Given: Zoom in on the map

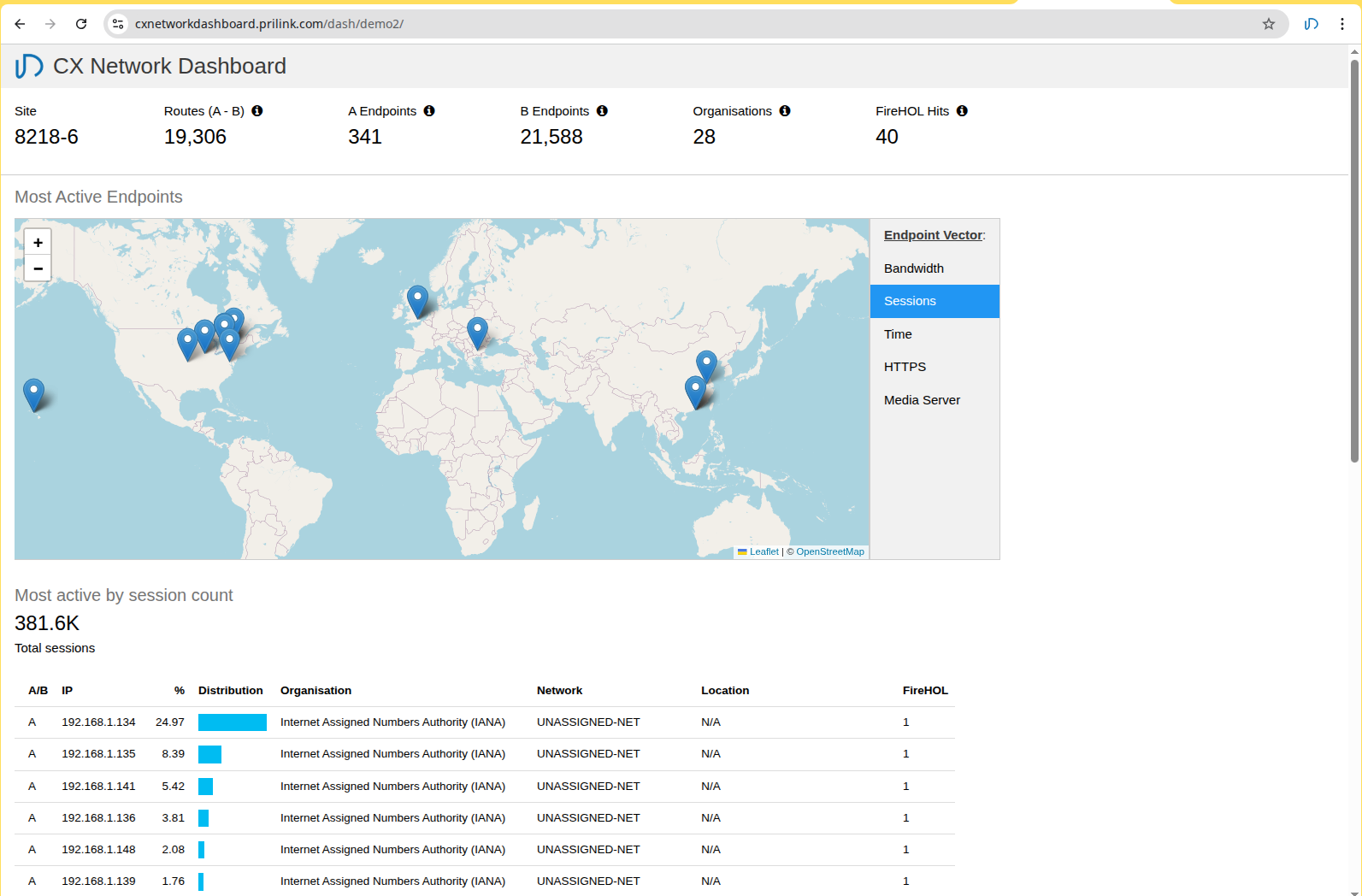Looking at the screenshot, I should click(x=38, y=242).
